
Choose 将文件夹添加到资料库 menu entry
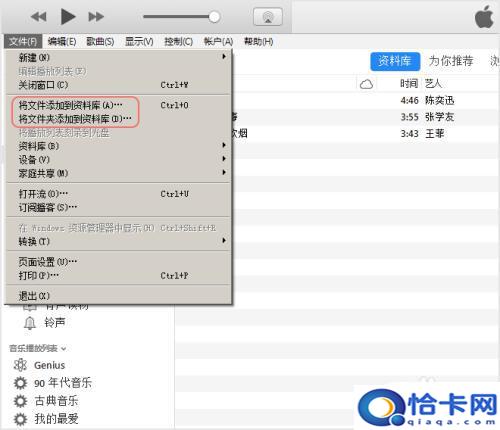pos(75,119)
